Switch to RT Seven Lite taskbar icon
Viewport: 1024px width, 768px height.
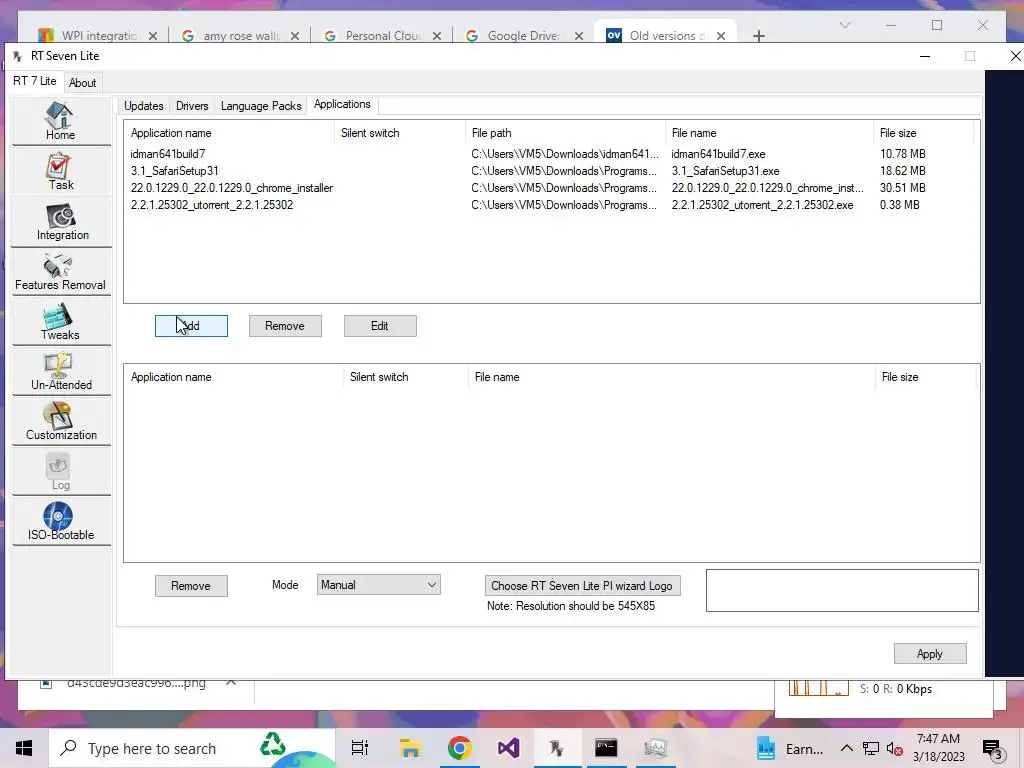(557, 748)
